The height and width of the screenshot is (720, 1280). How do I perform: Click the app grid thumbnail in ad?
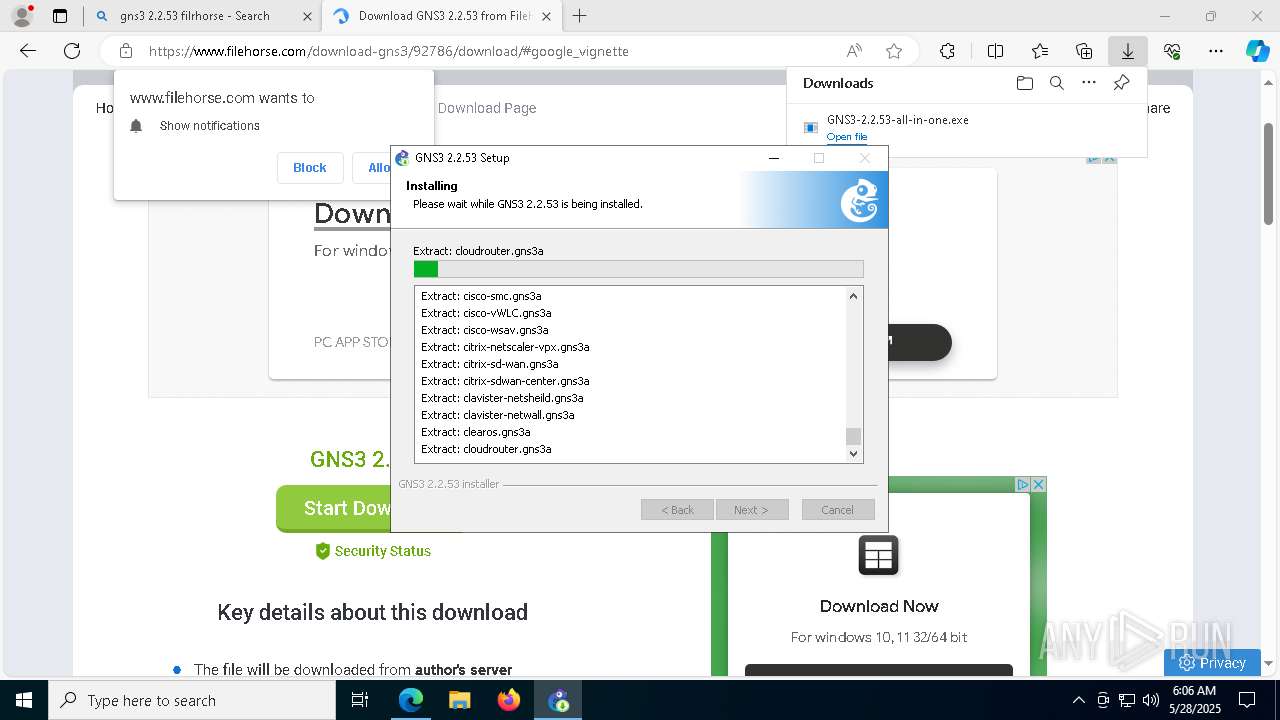click(879, 555)
